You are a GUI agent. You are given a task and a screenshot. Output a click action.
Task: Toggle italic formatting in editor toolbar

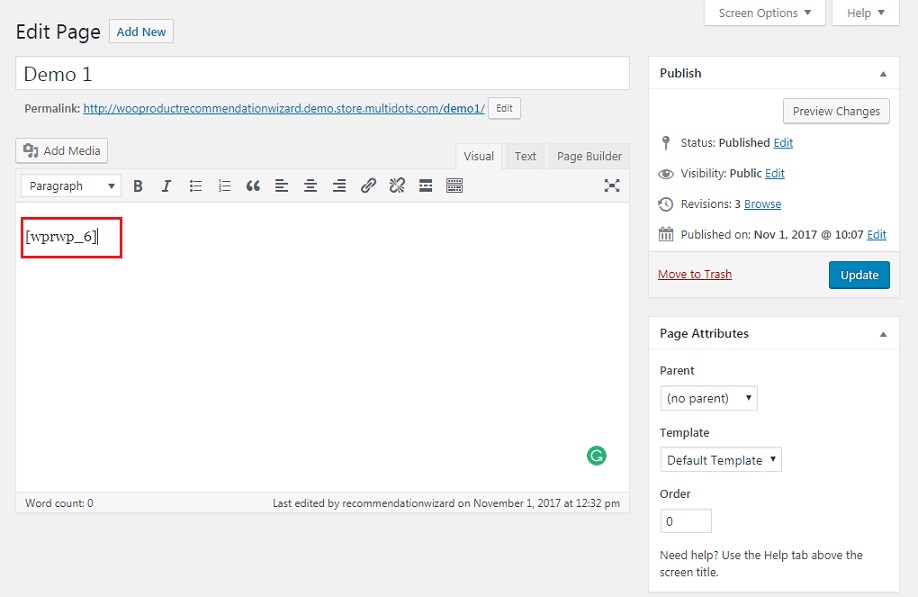166,186
